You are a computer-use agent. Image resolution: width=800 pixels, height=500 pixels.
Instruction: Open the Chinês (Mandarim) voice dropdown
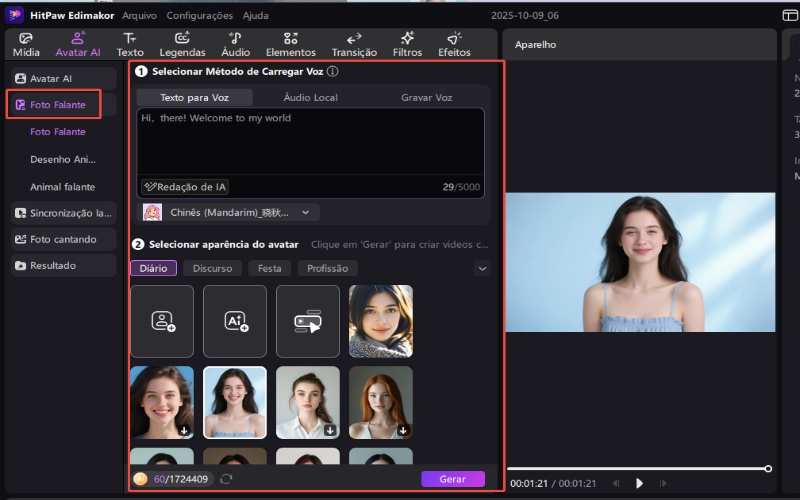230,212
